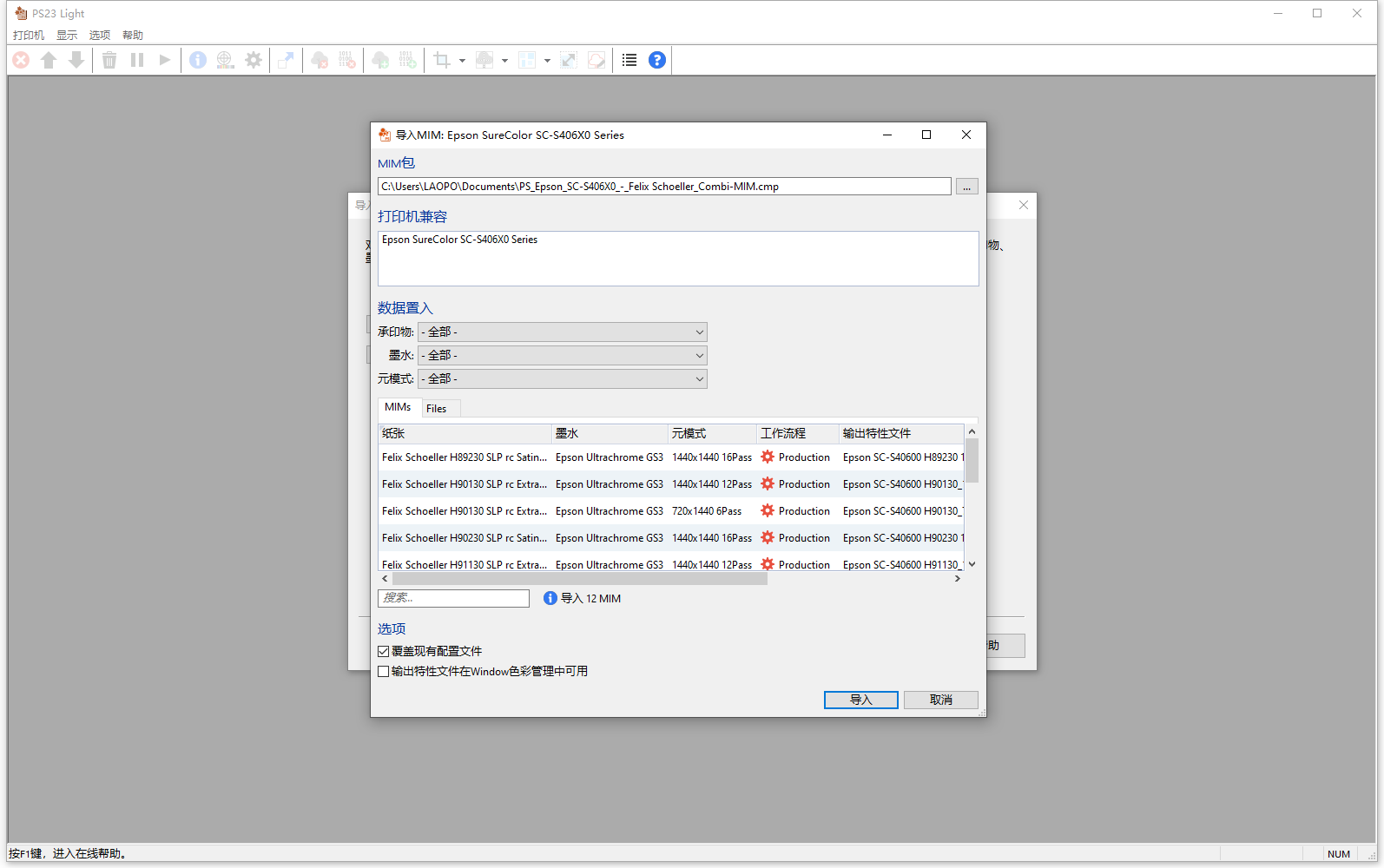Click the red contour cut icon
The height and width of the screenshot is (868, 1384).
click(x=596, y=60)
